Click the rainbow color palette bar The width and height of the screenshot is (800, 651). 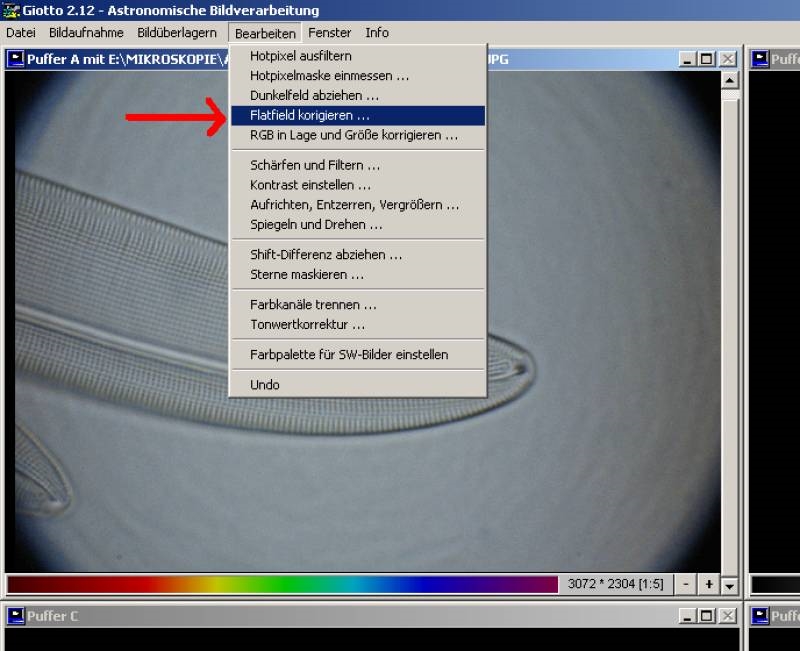click(x=282, y=584)
